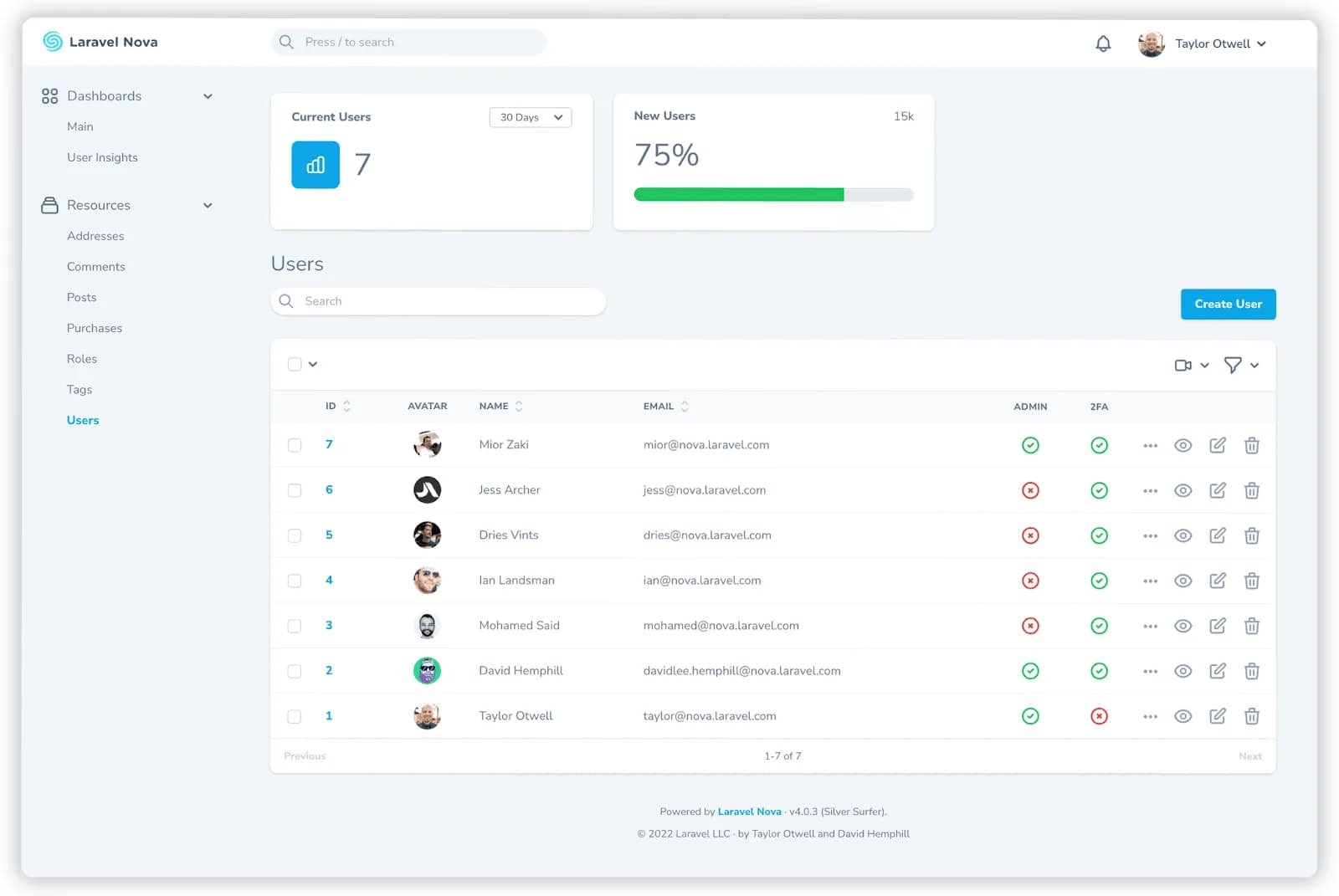Click the Create User button

[1228, 304]
